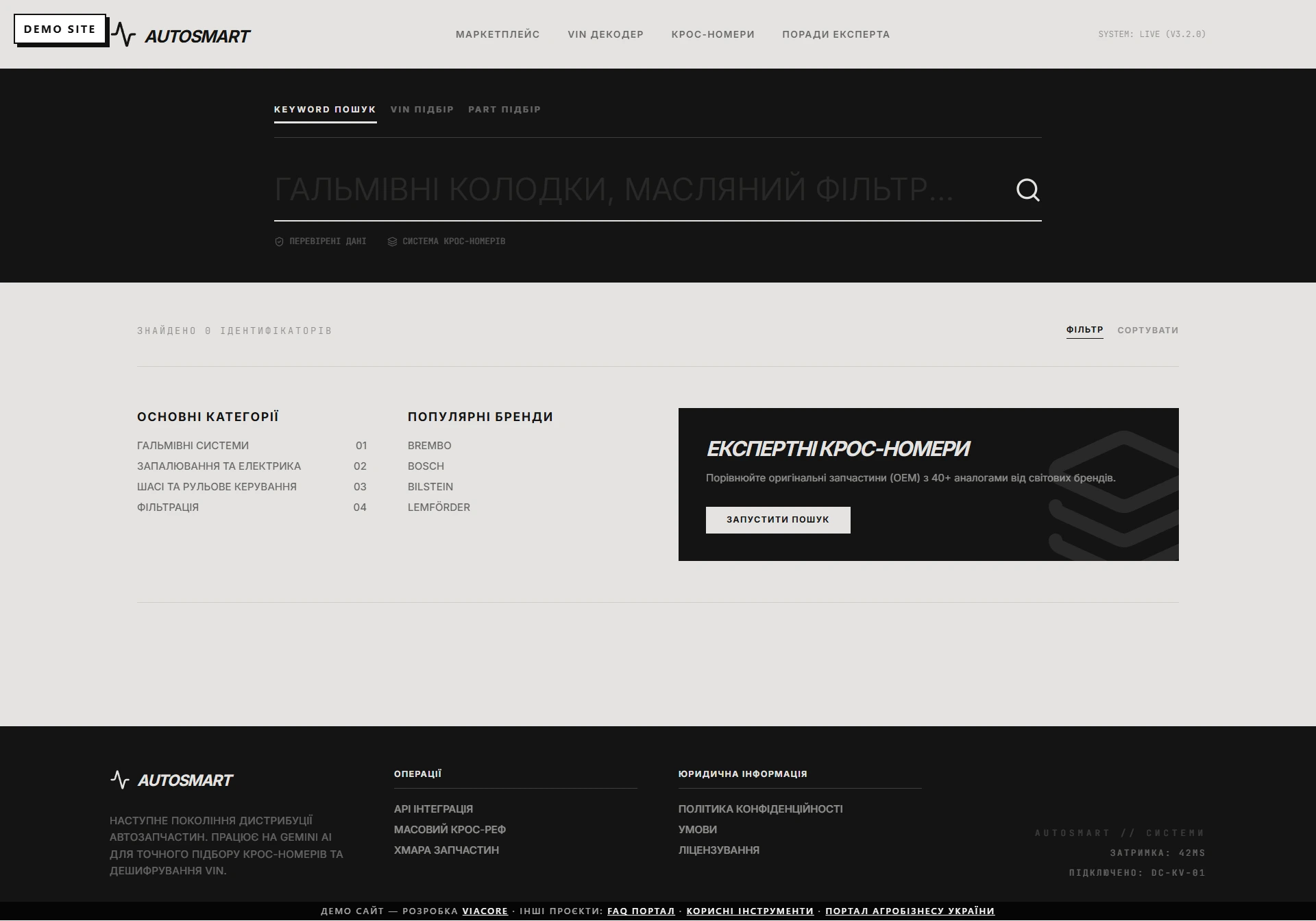
Task: Choose the LEMFÖRDER brand
Action: (x=439, y=507)
